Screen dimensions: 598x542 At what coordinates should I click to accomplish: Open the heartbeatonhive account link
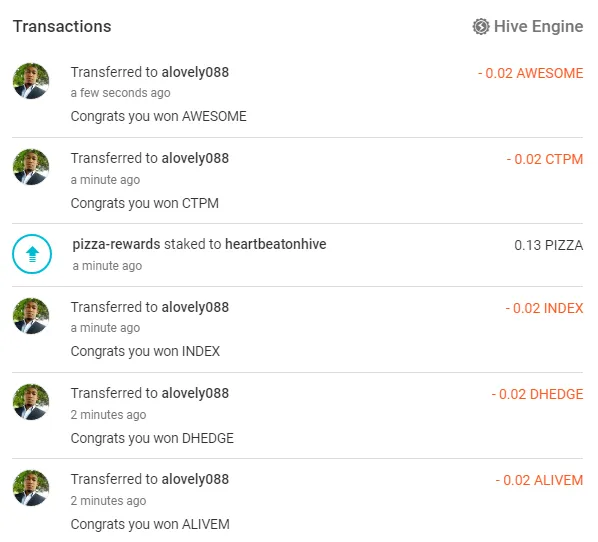pyautogui.click(x=276, y=244)
